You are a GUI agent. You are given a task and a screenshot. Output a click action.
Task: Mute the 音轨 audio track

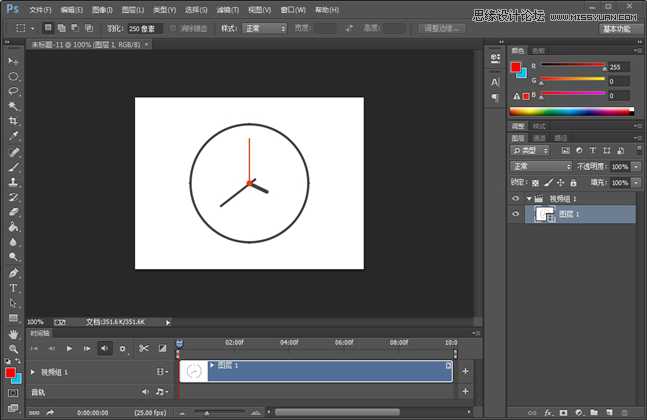(145, 392)
